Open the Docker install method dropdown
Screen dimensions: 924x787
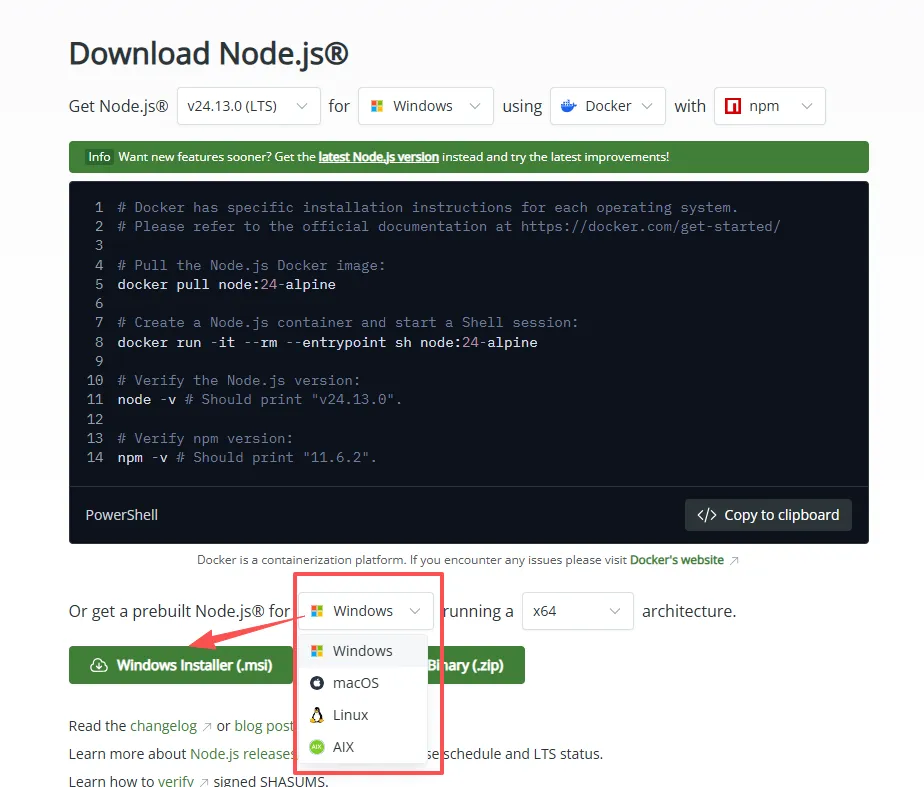[608, 106]
